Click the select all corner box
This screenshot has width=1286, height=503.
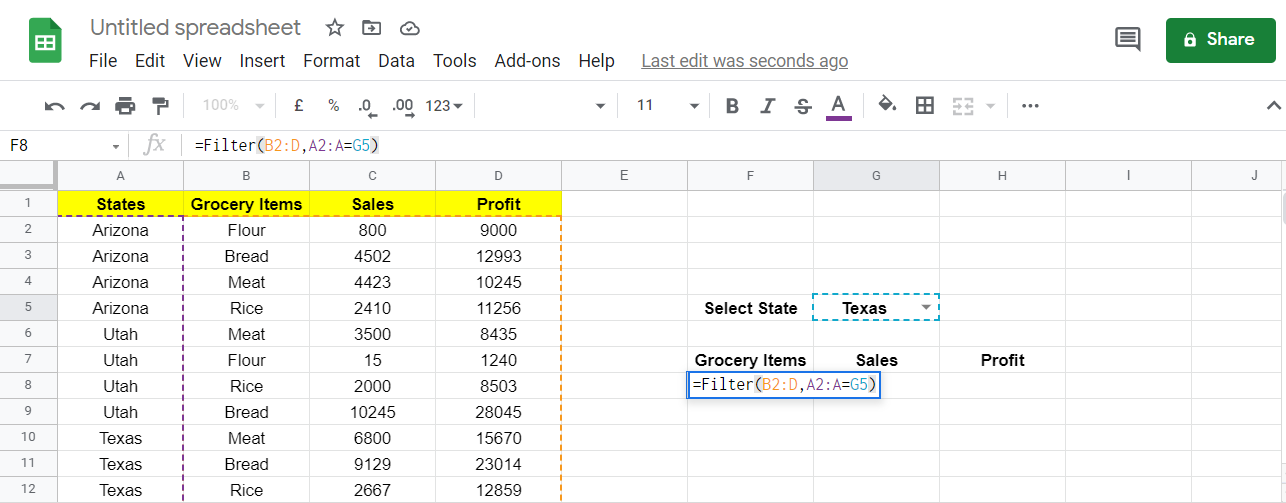click(x=28, y=175)
